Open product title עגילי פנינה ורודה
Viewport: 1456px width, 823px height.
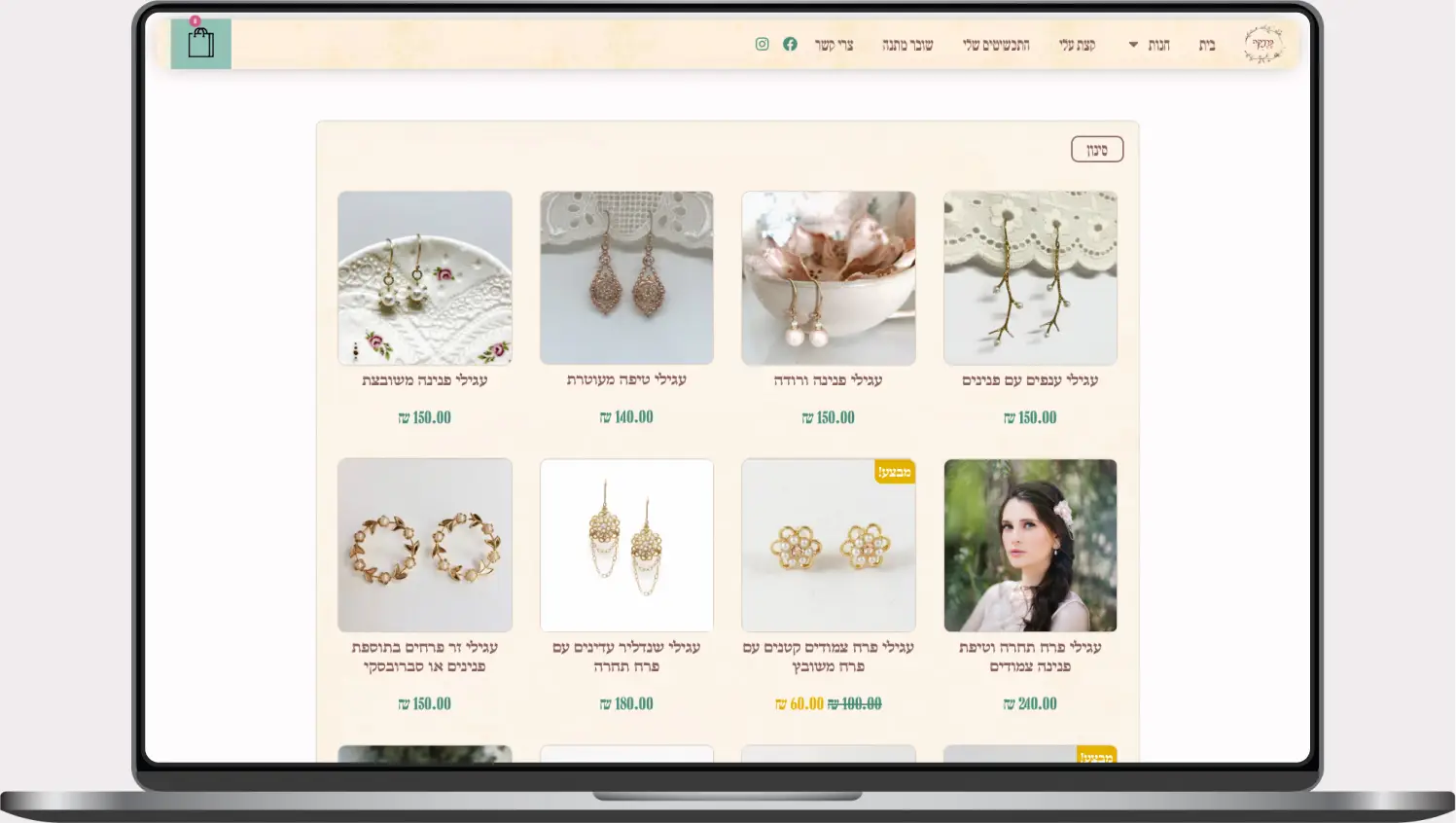tap(829, 380)
